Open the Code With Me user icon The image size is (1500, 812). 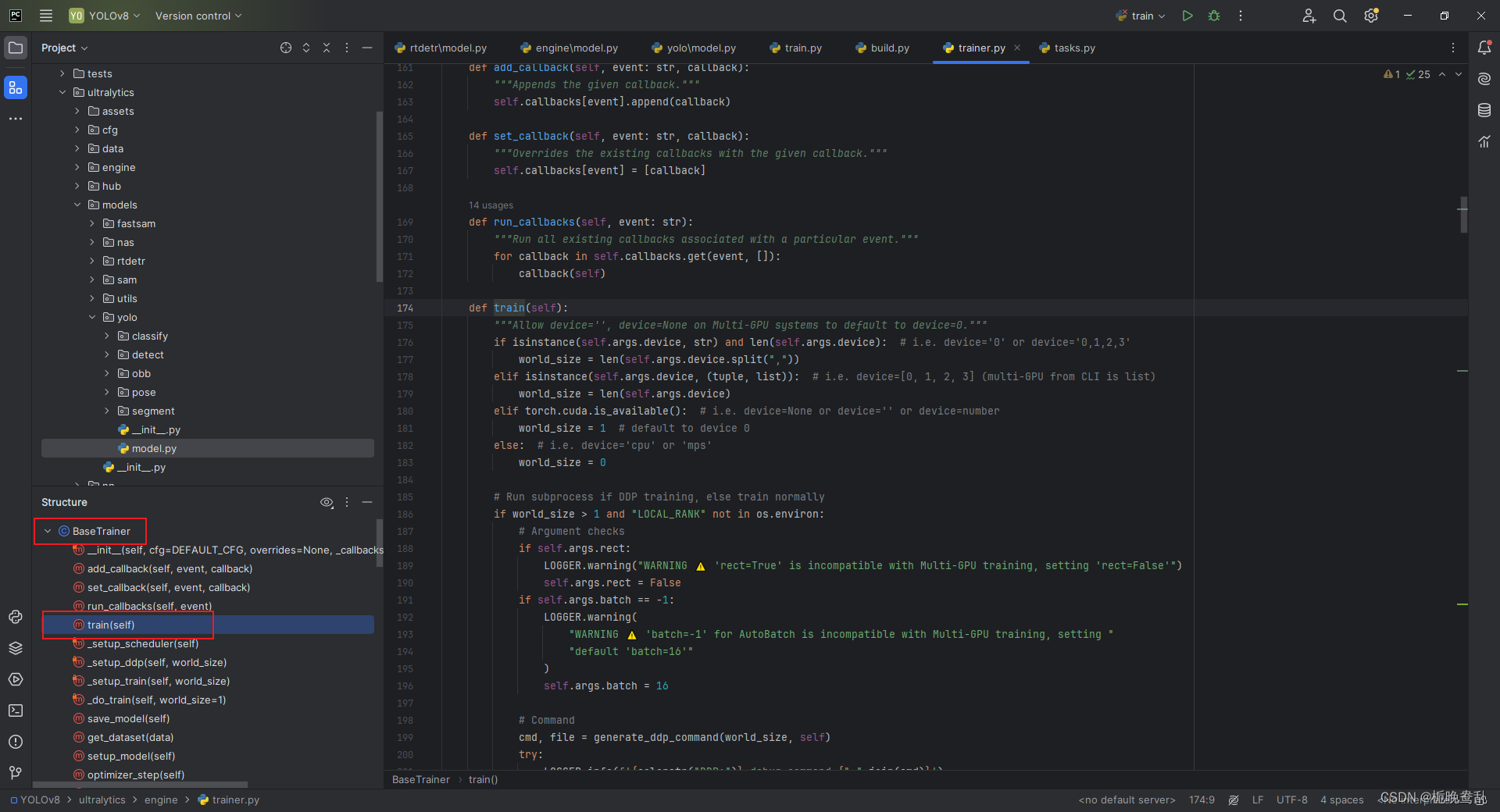(x=1309, y=16)
